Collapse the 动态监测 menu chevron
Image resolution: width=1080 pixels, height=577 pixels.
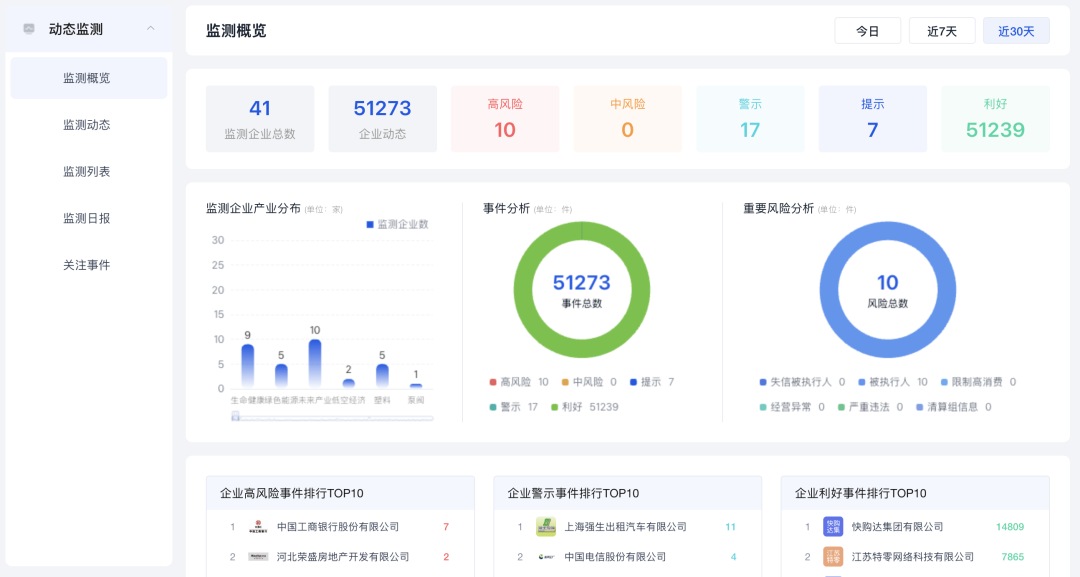(x=150, y=29)
